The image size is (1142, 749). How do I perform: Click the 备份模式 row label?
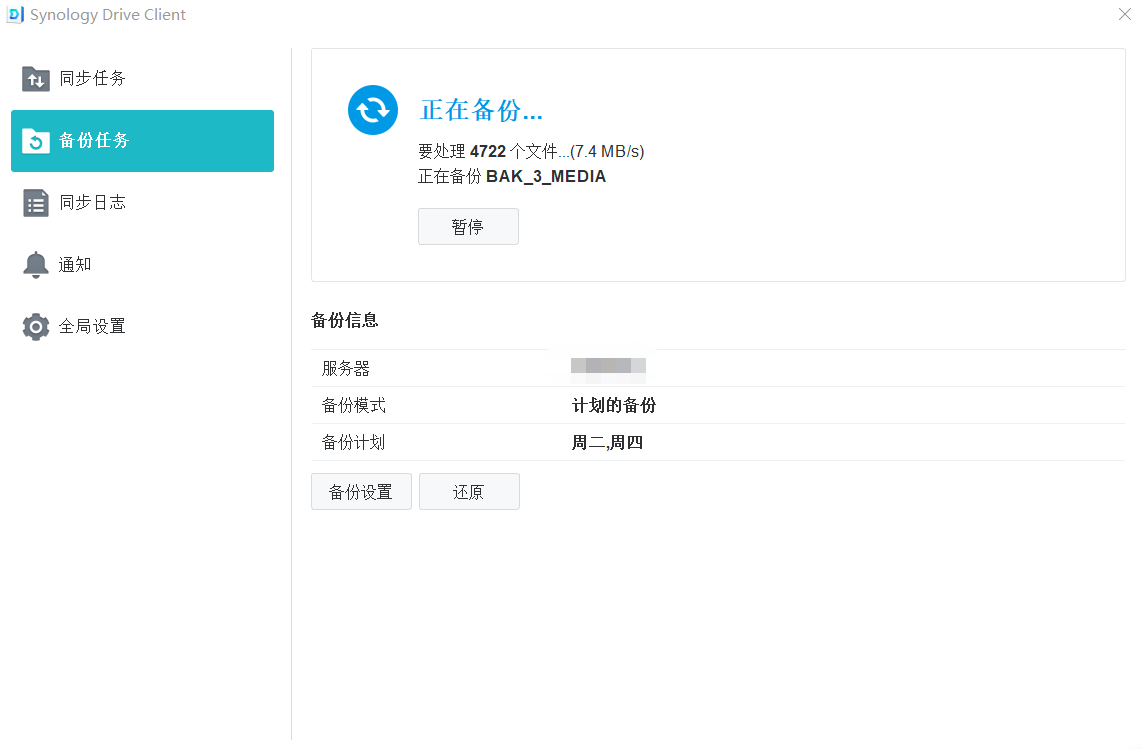pos(354,406)
